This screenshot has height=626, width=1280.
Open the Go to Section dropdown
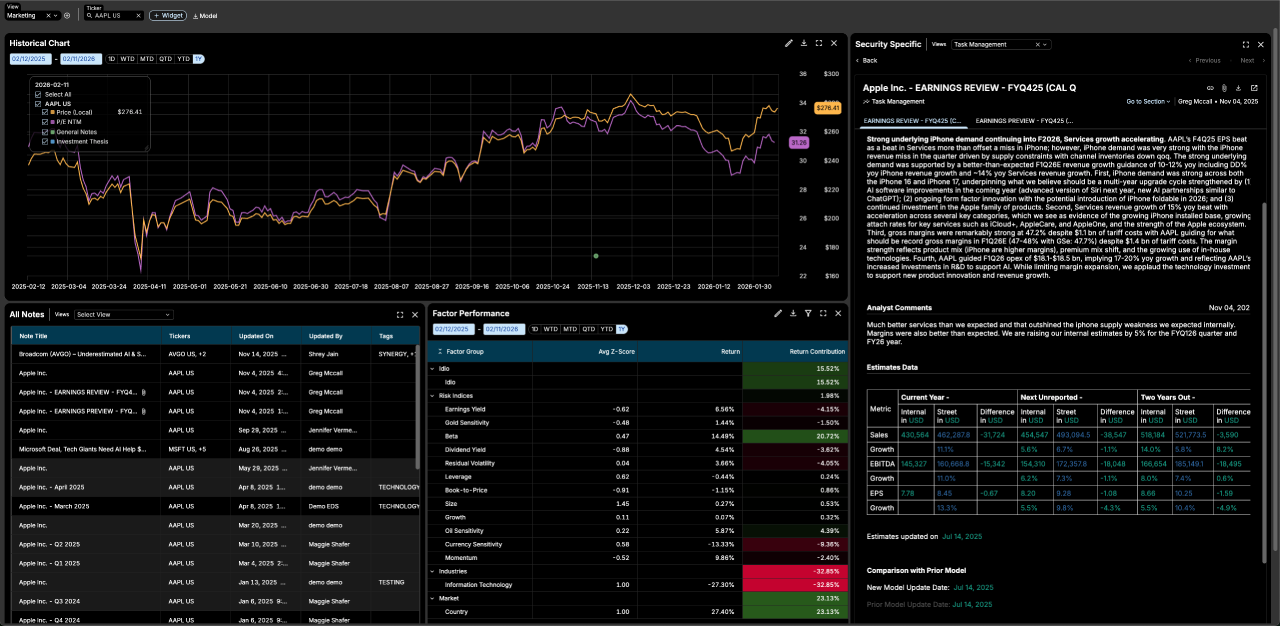click(x=1149, y=101)
